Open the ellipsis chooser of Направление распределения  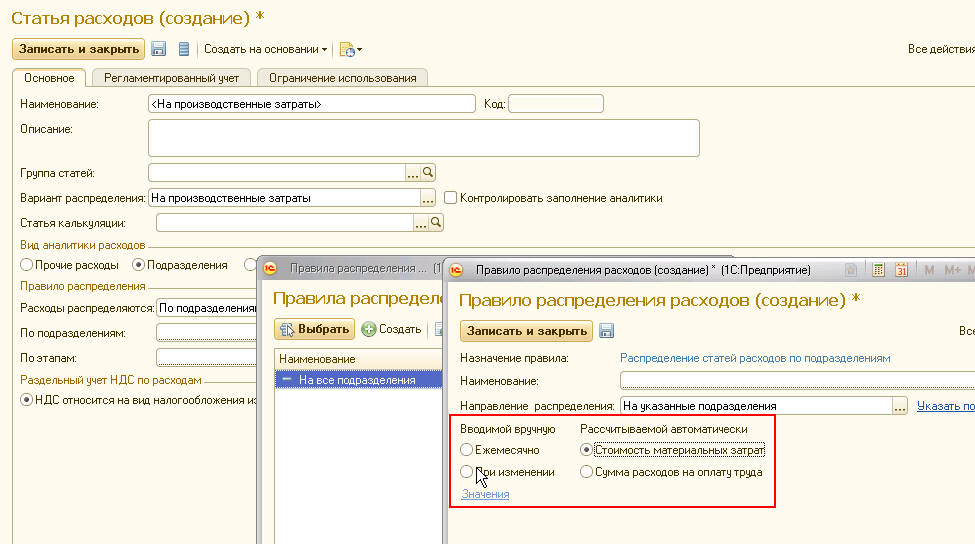pos(900,406)
